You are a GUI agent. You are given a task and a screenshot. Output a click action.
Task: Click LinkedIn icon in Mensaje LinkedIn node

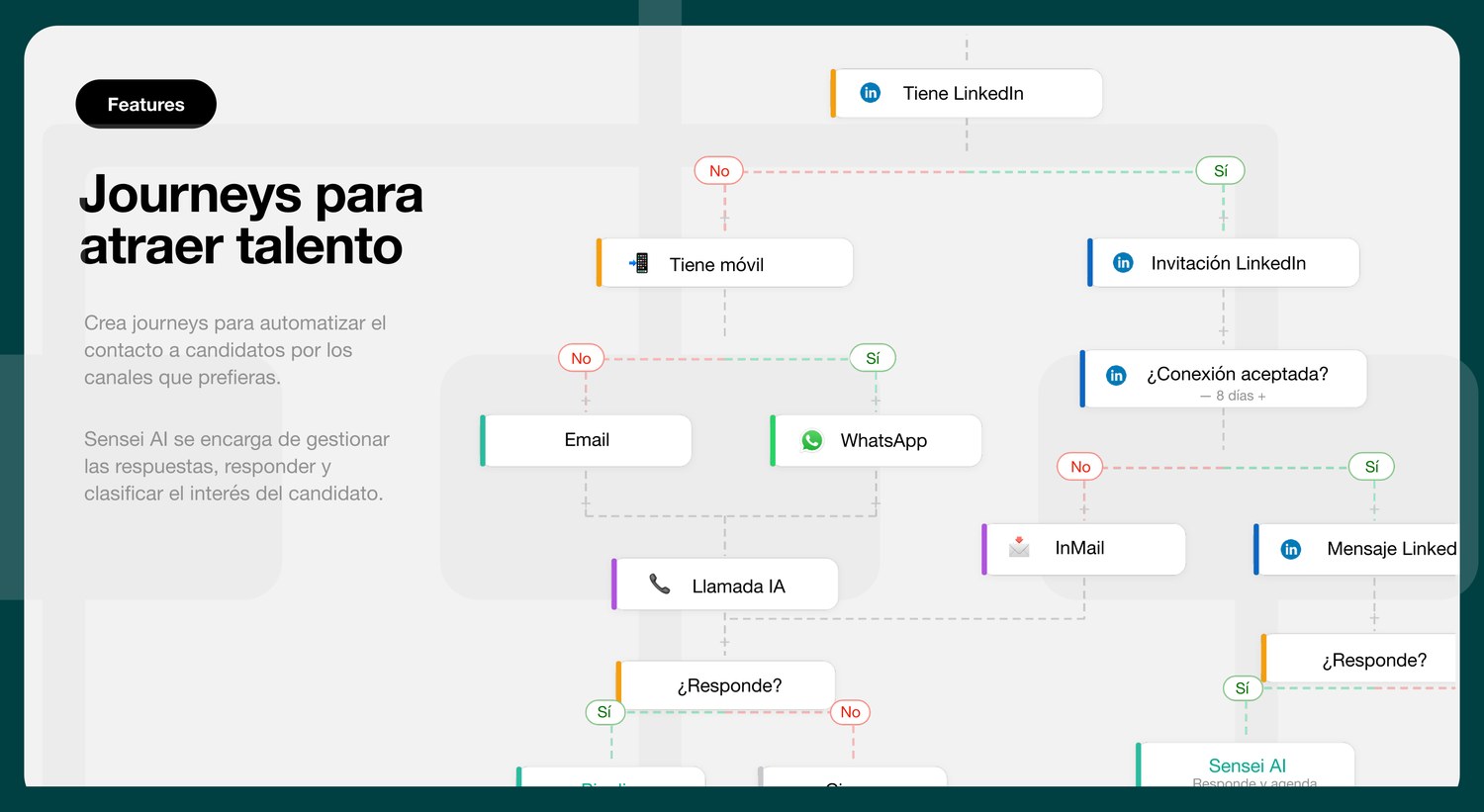coord(1291,549)
